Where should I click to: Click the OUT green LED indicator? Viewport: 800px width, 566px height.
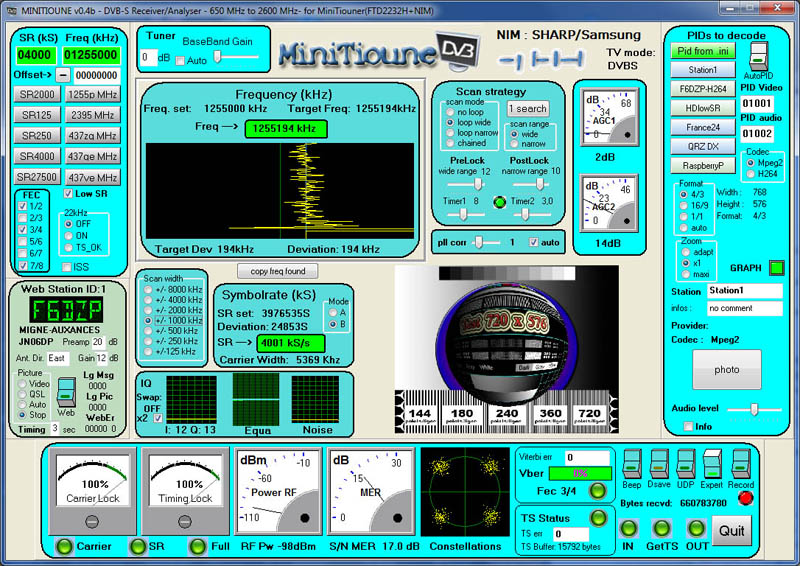696,528
